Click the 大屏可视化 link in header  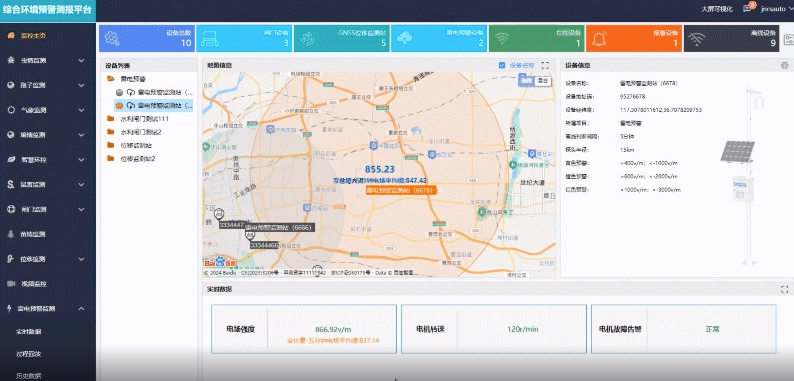click(717, 9)
